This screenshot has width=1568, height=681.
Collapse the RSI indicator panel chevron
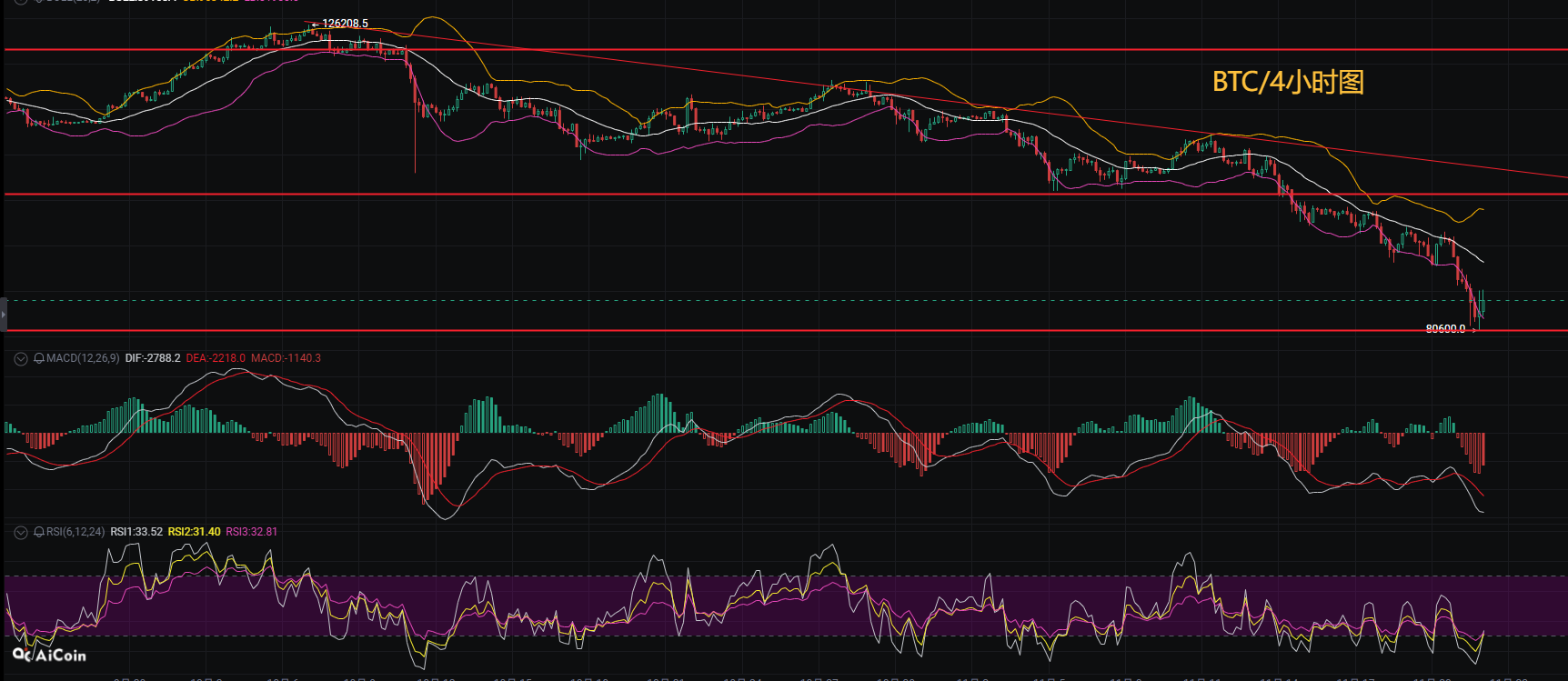point(20,532)
